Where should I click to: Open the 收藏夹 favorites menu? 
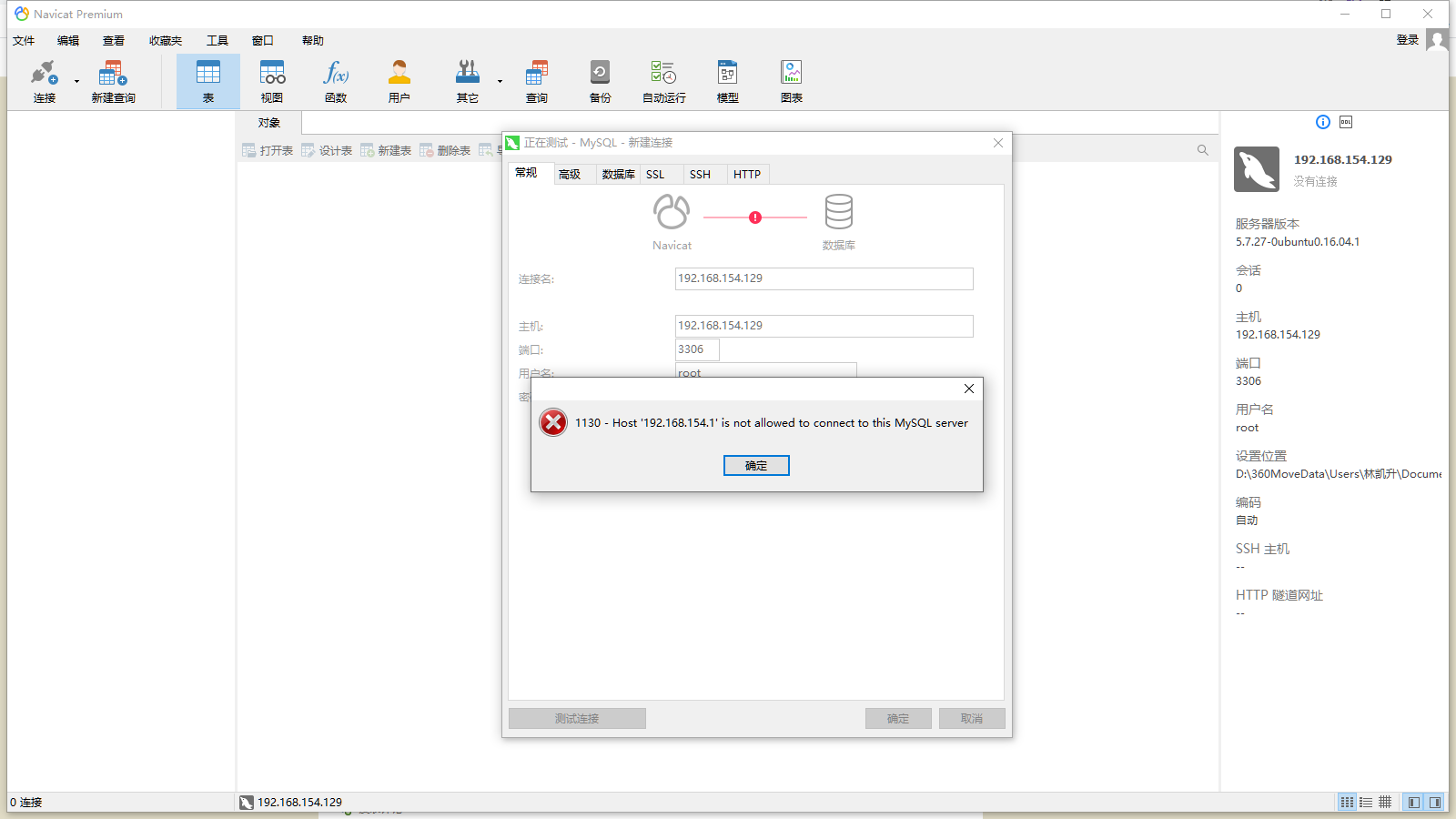(166, 41)
